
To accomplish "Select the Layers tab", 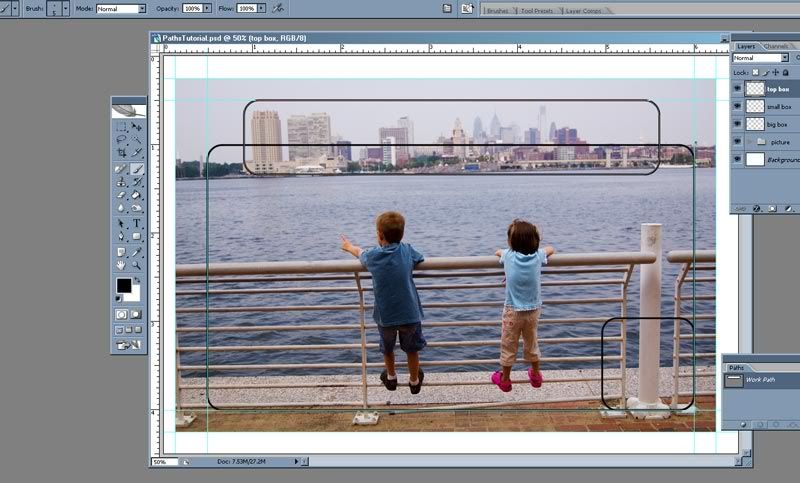I will click(x=746, y=46).
